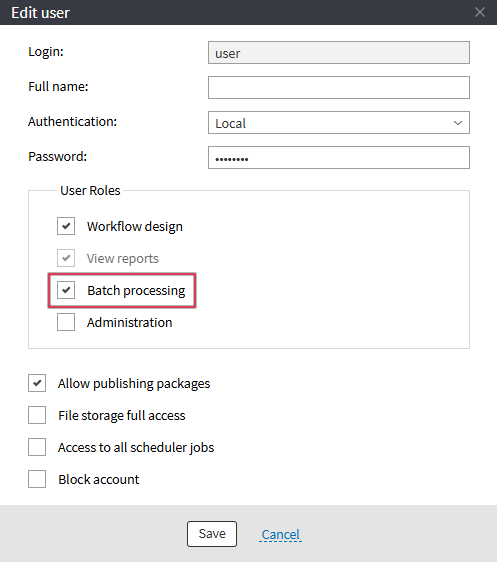The image size is (497, 562).
Task: Click the Cancel link
Action: tap(281, 534)
